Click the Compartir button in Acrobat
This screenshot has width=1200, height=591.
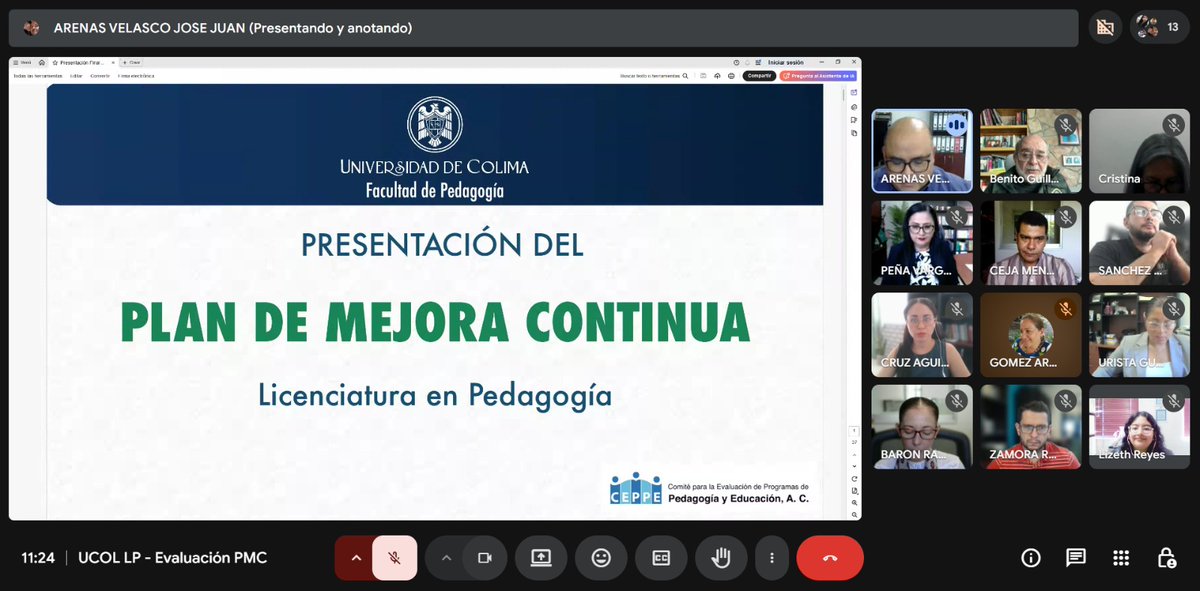click(757, 75)
